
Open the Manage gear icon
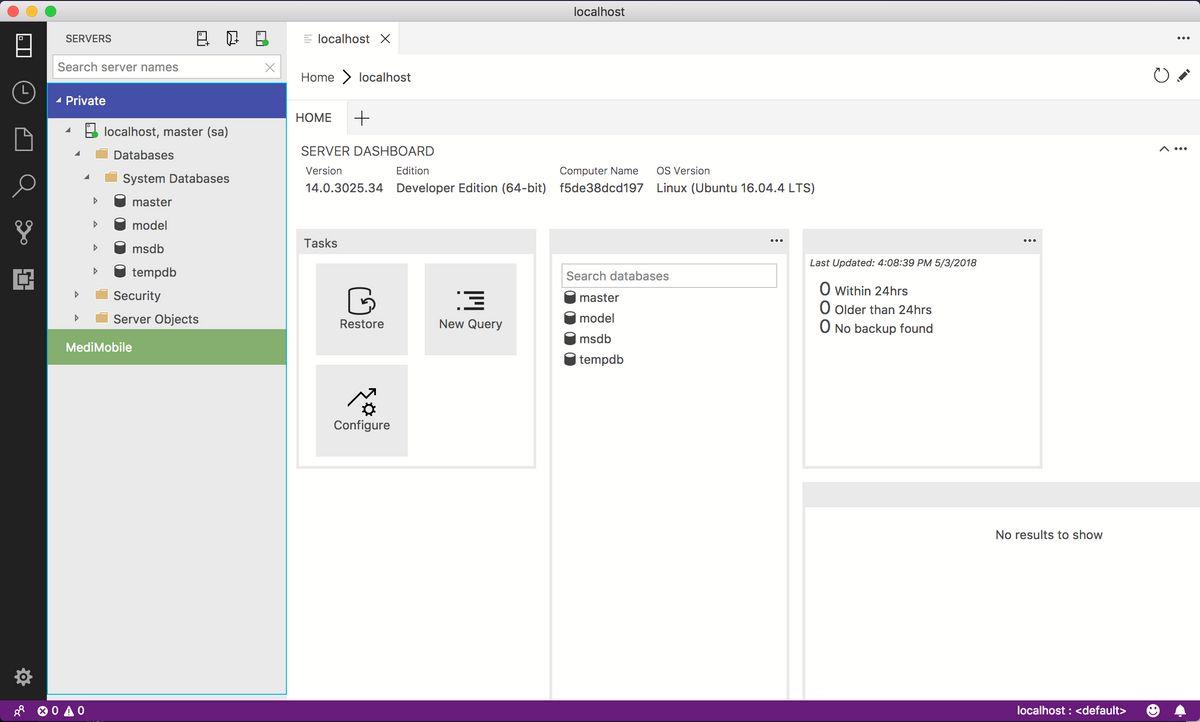click(24, 677)
